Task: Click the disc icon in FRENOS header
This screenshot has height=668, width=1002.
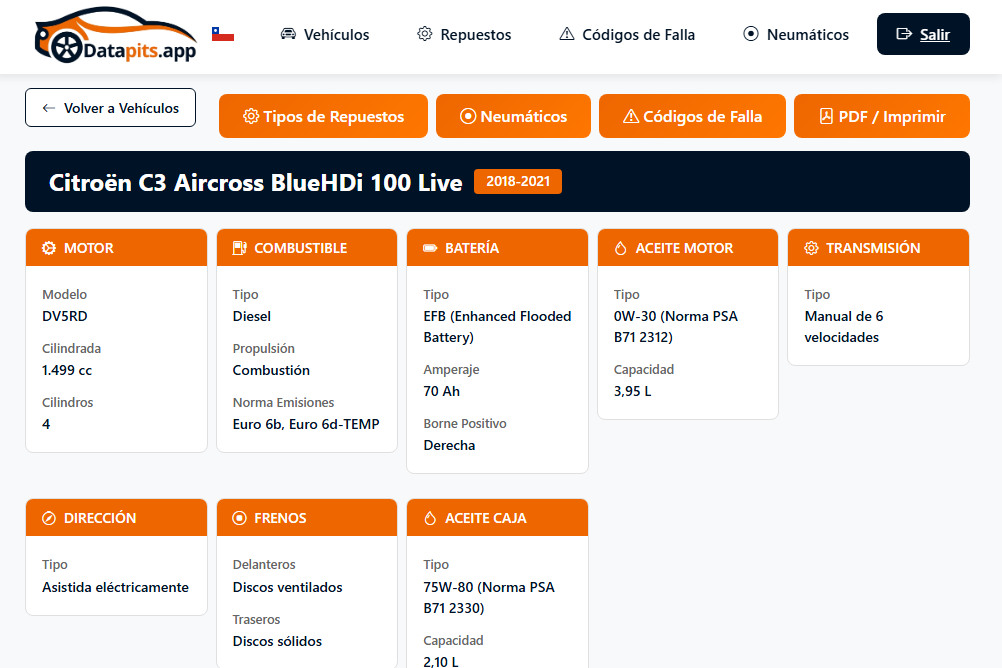Action: pos(240,518)
